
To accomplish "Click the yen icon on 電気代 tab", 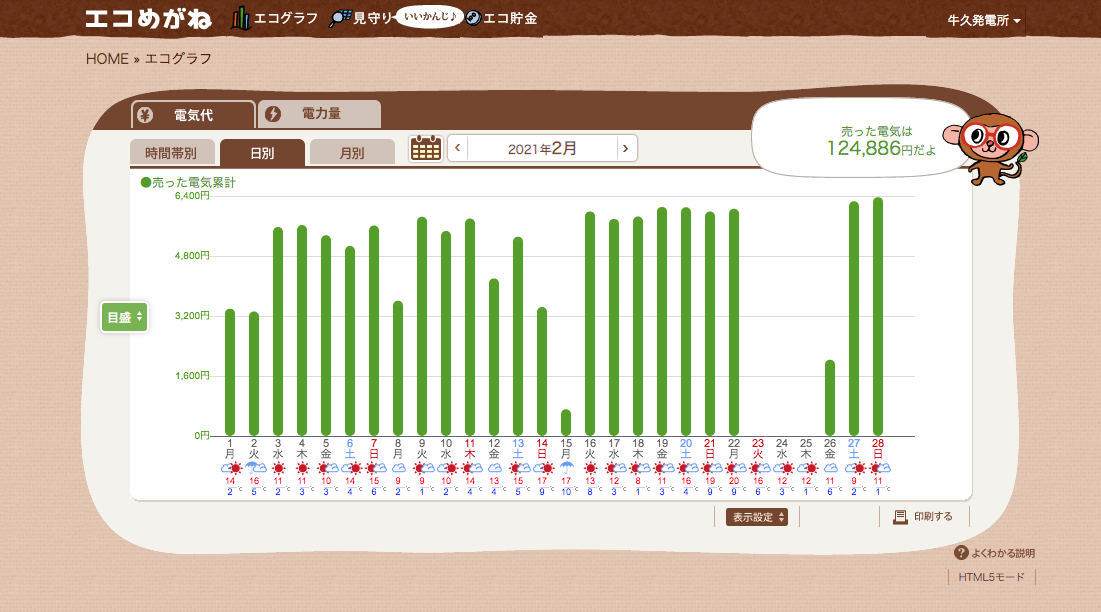I will 145,115.
